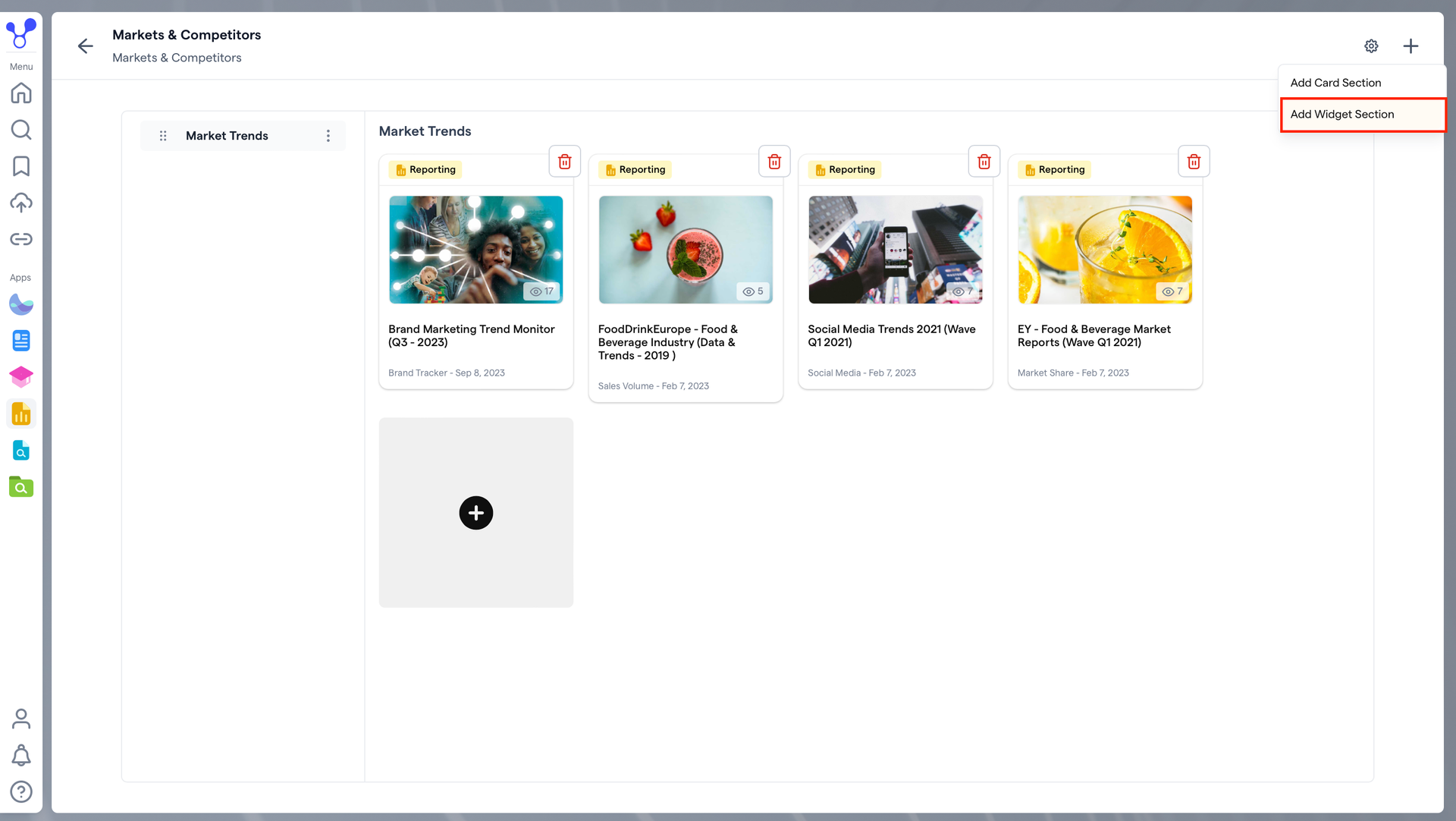The width and height of the screenshot is (1456, 821).
Task: Click the Market Trends section heading
Action: click(425, 131)
